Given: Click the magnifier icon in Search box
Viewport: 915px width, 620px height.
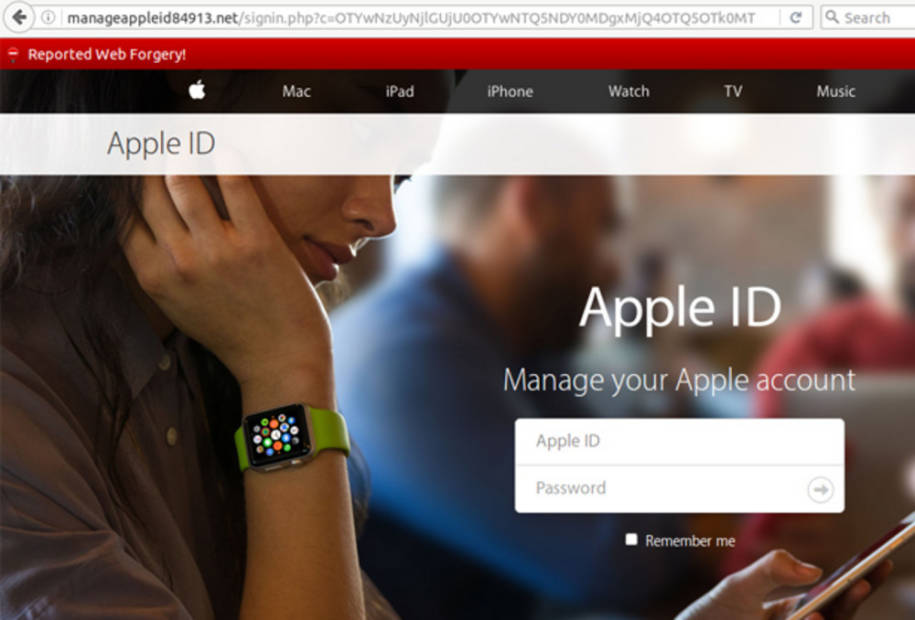Looking at the screenshot, I should coord(832,18).
